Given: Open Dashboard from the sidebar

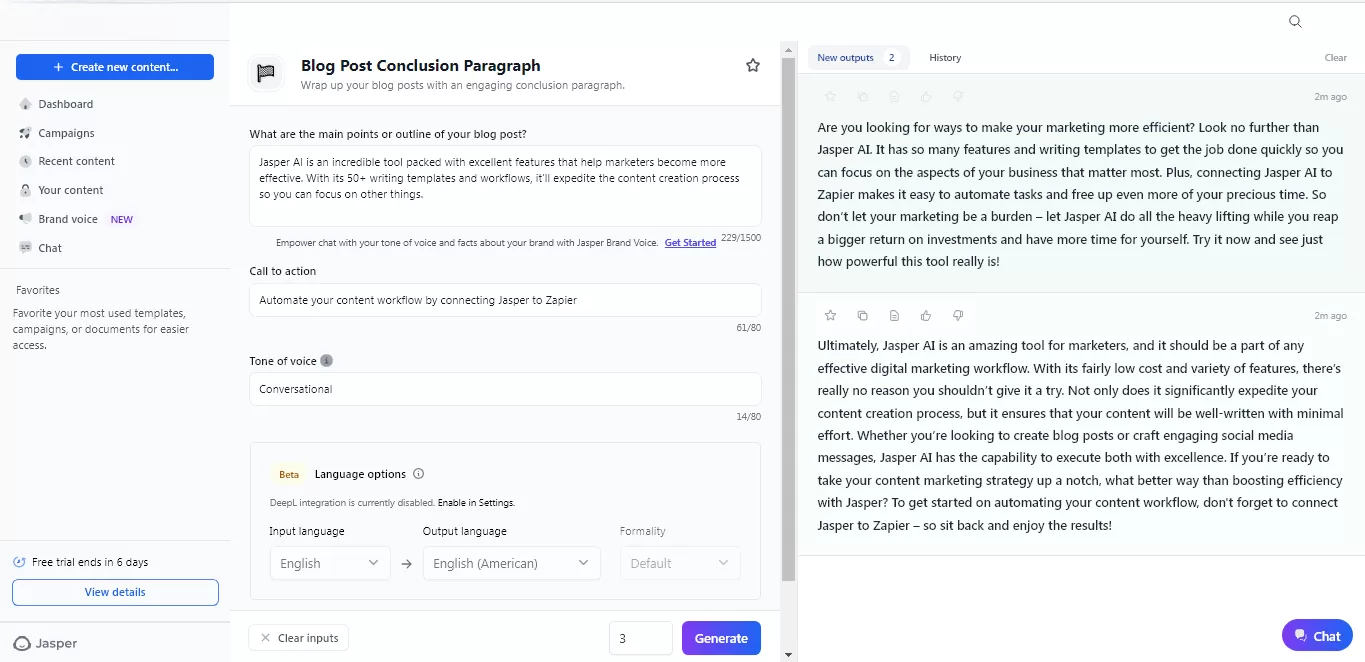Looking at the screenshot, I should point(65,104).
